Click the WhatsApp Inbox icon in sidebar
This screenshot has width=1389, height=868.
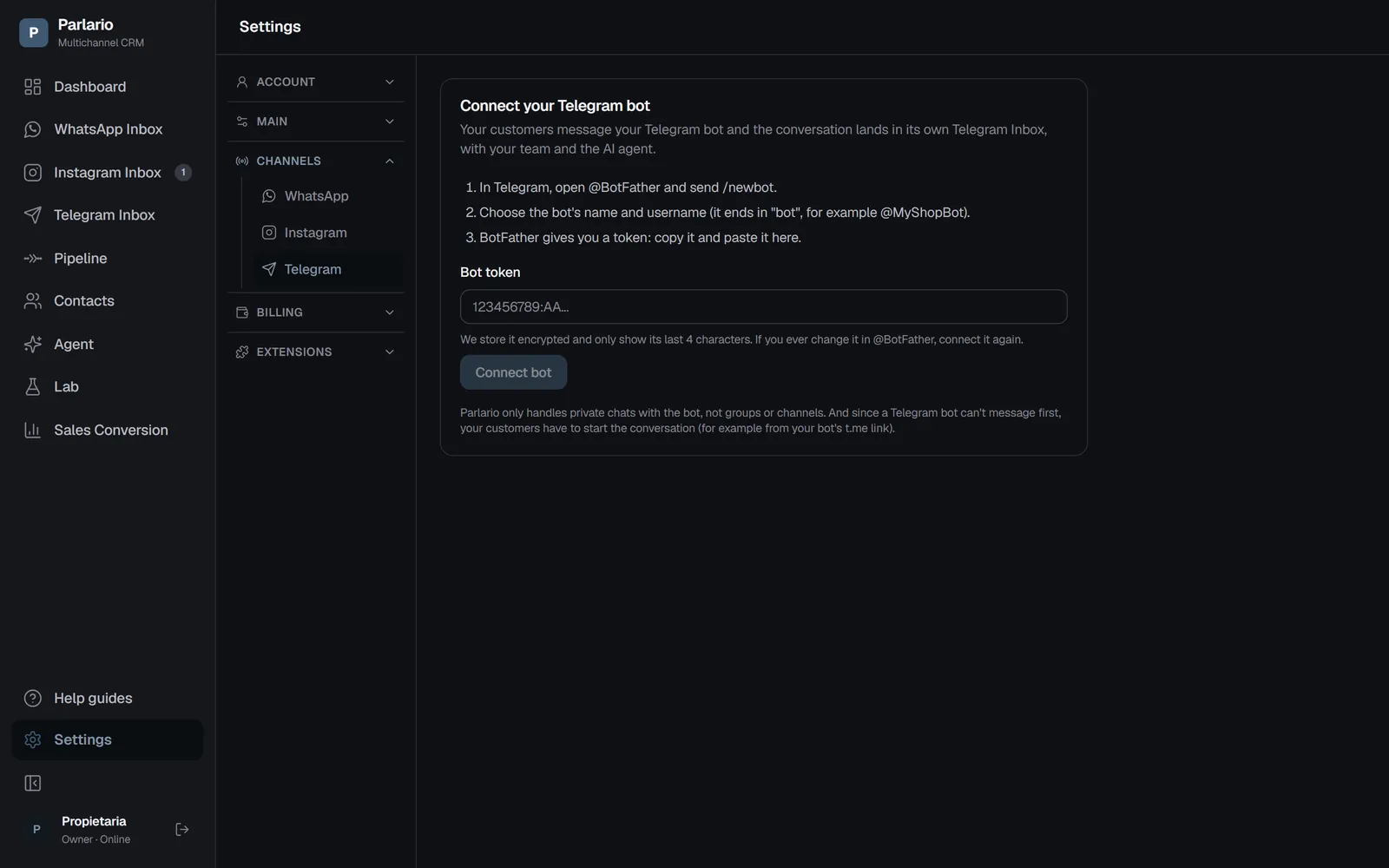pos(33,129)
